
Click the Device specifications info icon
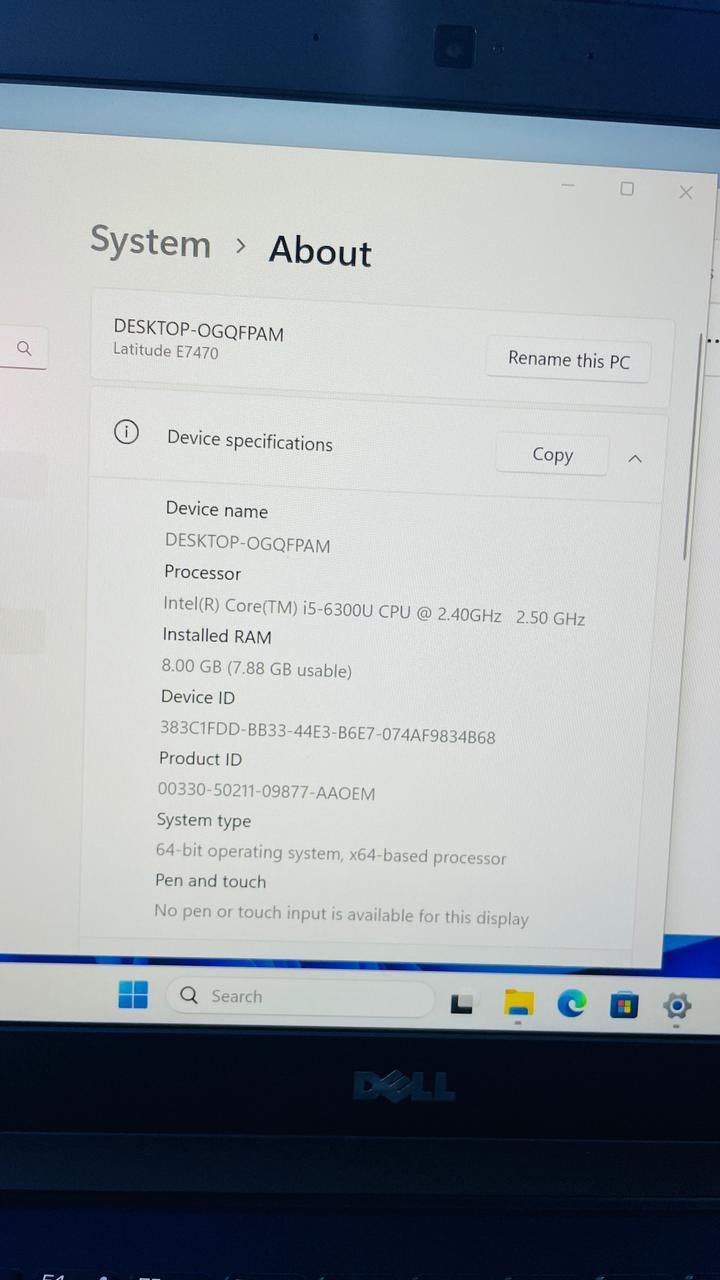click(126, 433)
